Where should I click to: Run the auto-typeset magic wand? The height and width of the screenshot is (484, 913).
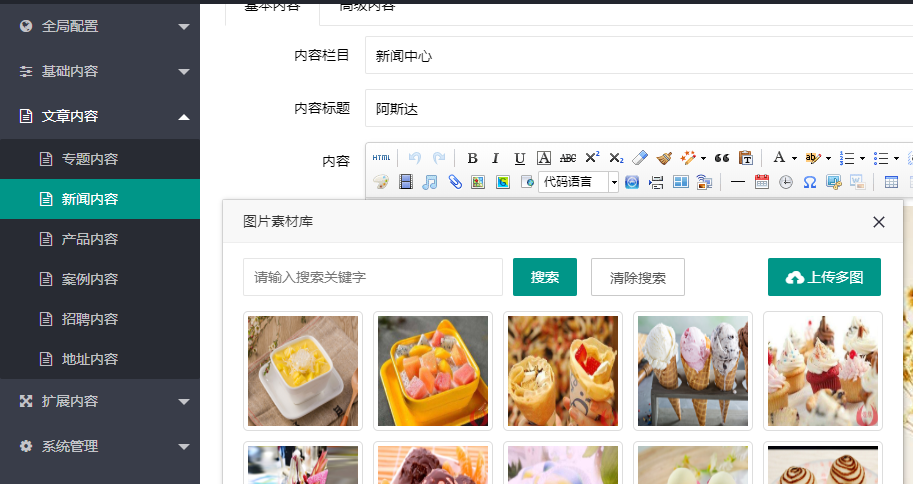tap(688, 158)
